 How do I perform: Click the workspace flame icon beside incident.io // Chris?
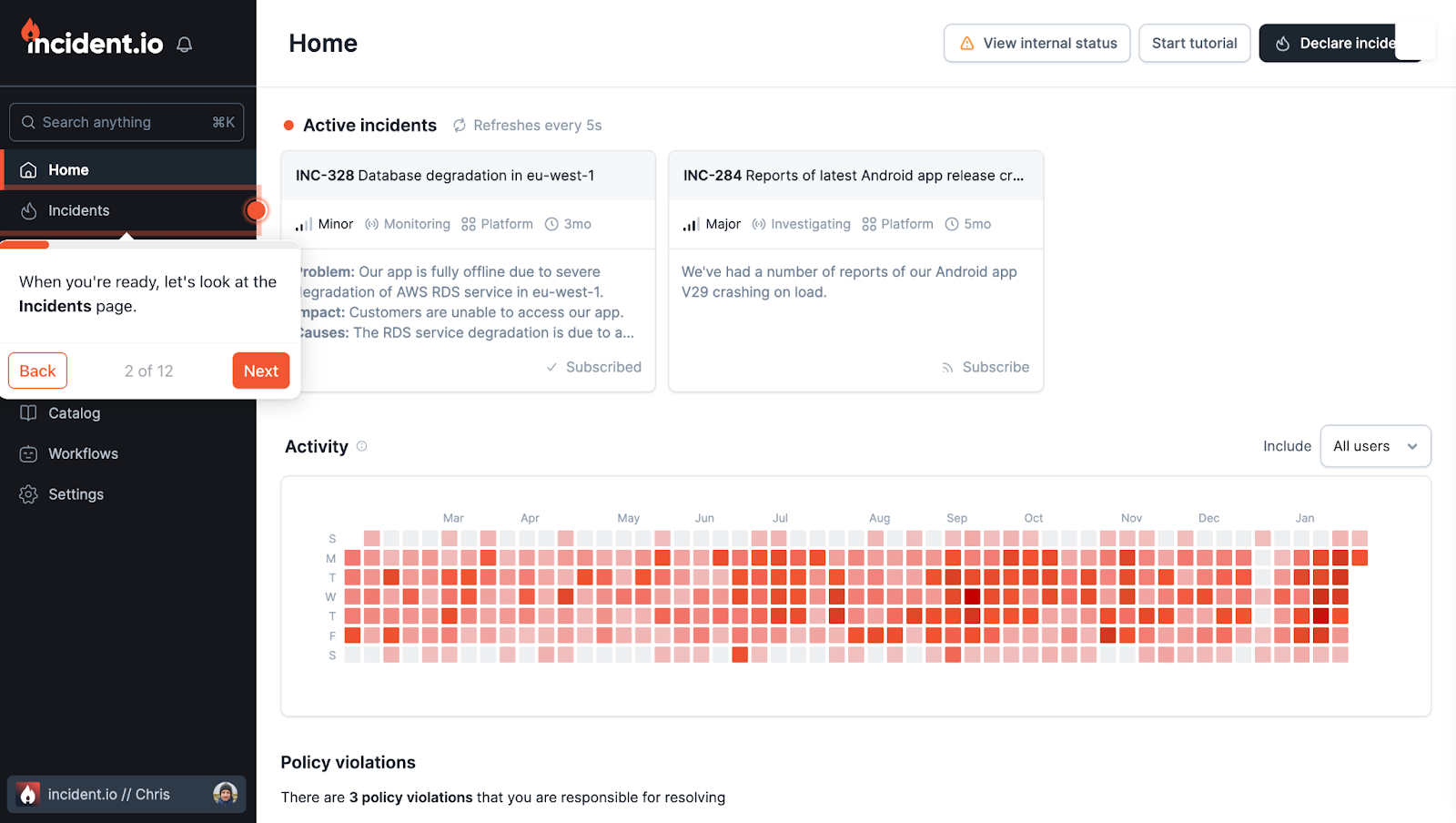28,794
